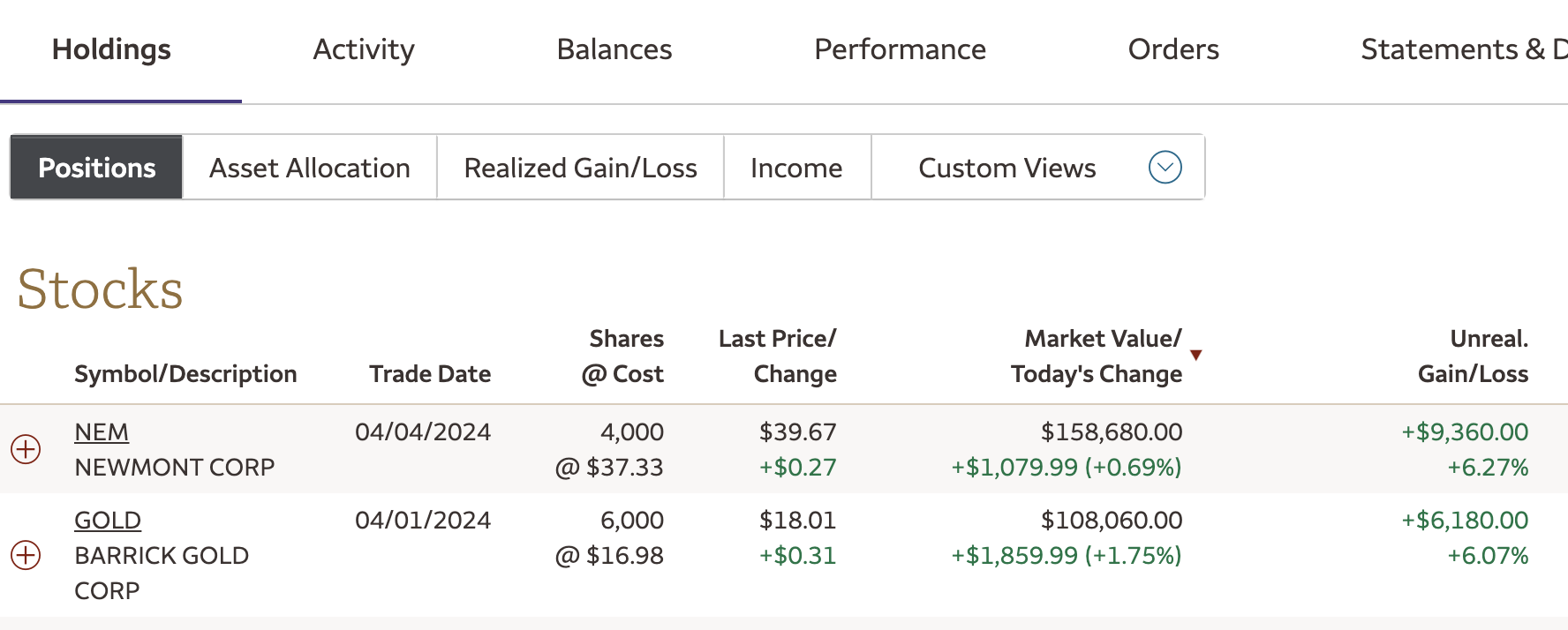Sort by Trade Date column header
Viewport: 1568px width, 630px height.
click(x=430, y=374)
